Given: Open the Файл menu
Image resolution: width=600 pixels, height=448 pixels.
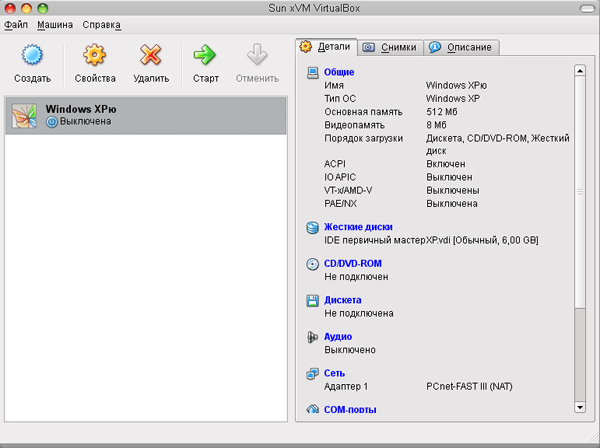Looking at the screenshot, I should (16, 25).
